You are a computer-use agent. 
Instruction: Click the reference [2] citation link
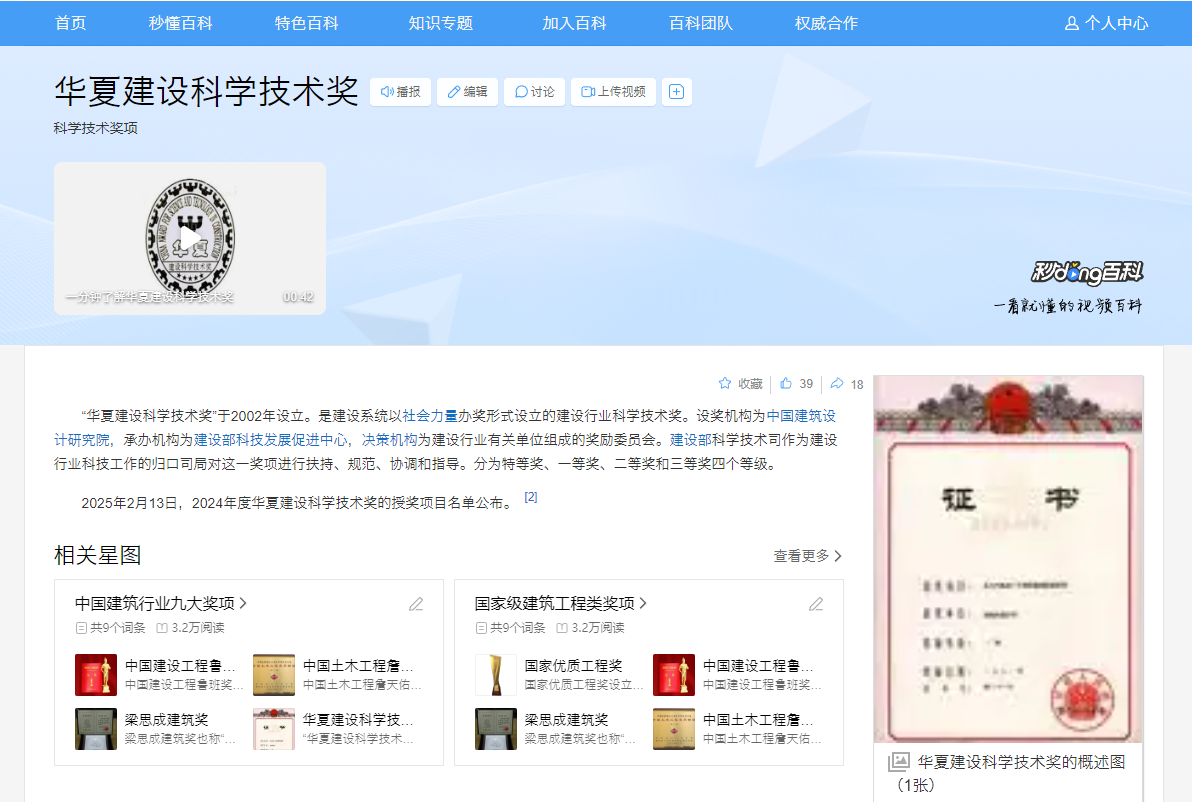pyautogui.click(x=531, y=497)
